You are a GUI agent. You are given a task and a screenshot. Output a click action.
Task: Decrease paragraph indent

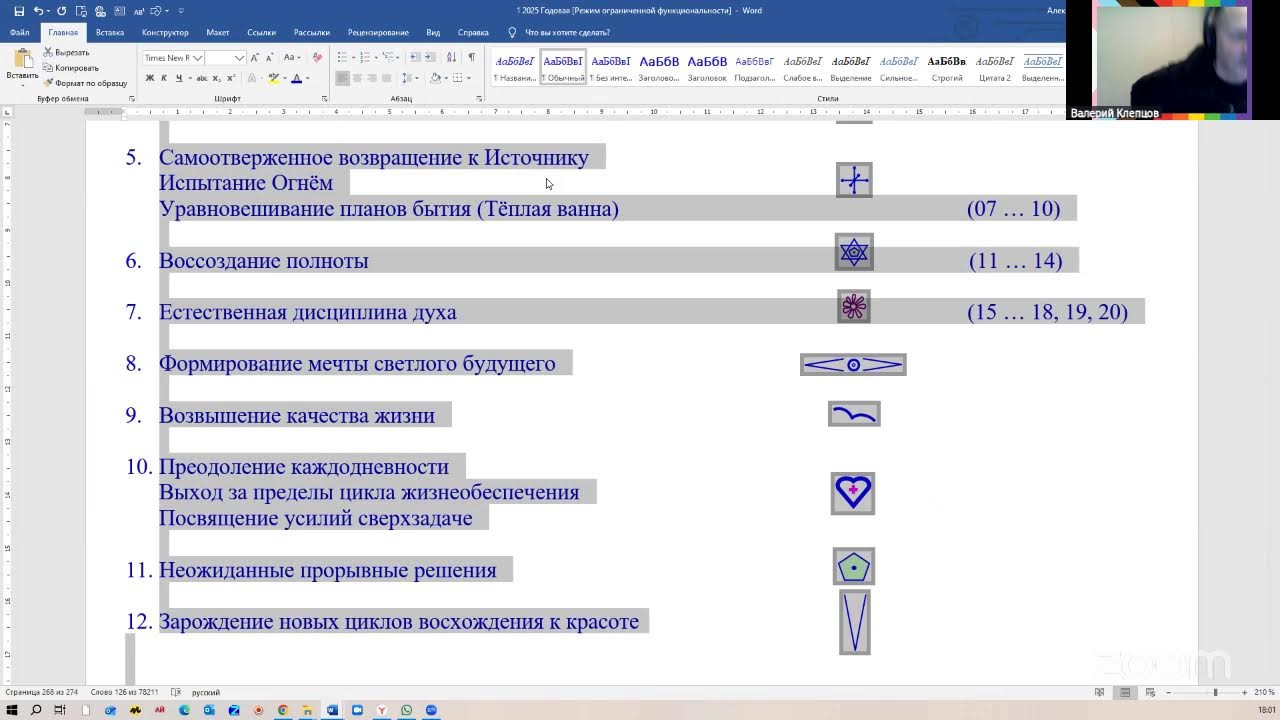[414, 58]
